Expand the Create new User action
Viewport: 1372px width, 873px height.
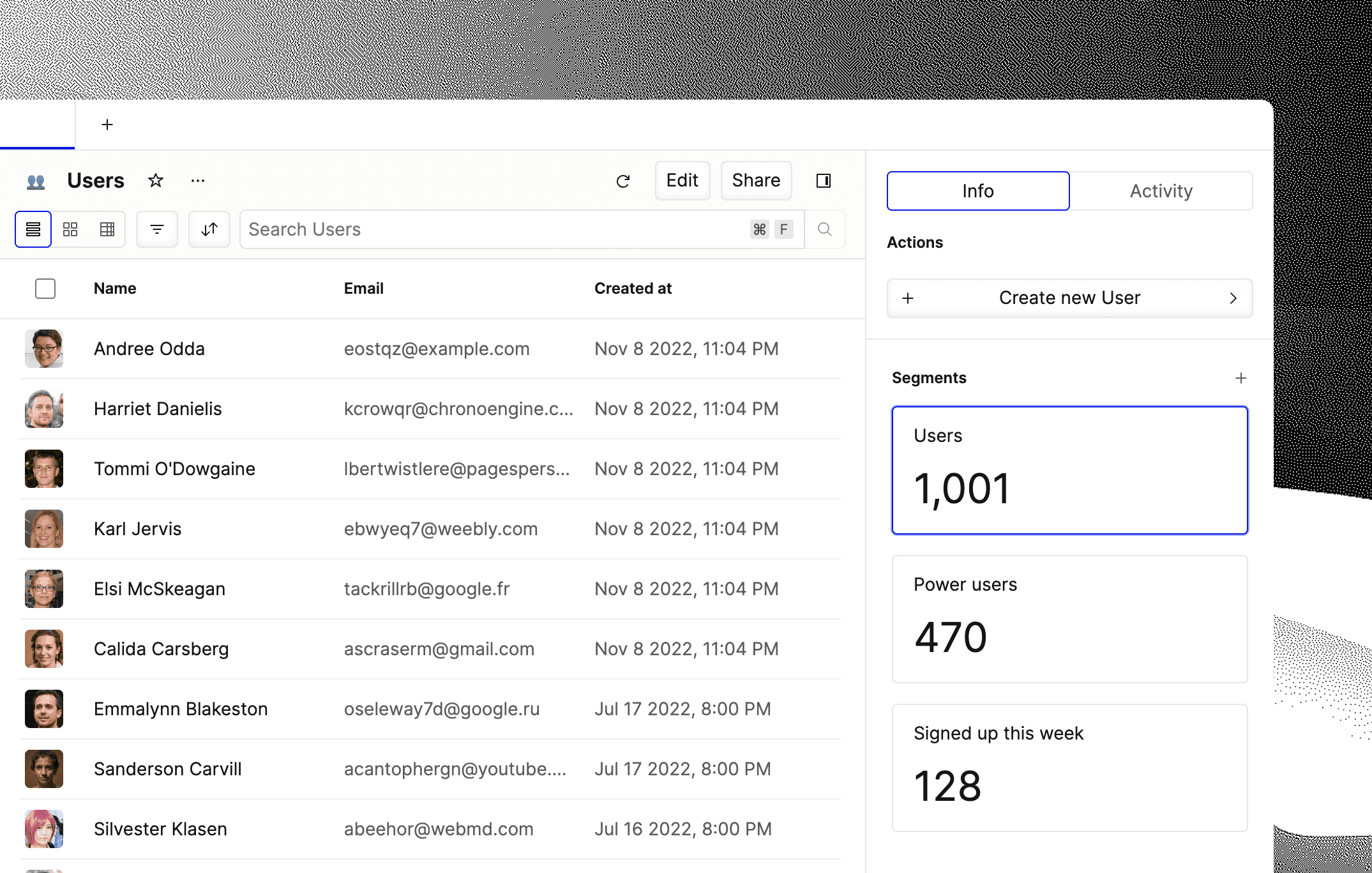tap(1069, 298)
